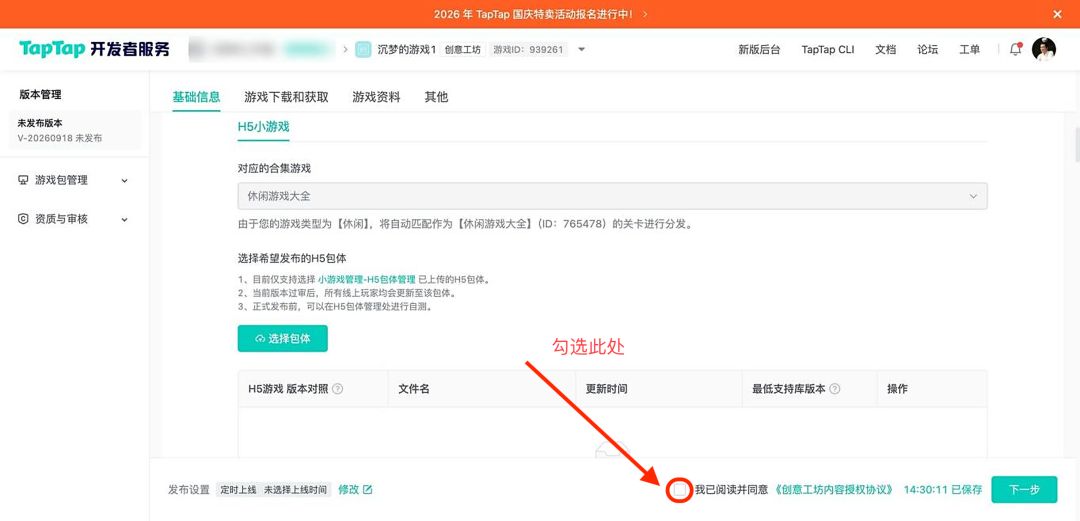The width and height of the screenshot is (1080, 521).
Task: Click the 沉梦的游戏1 game name
Action: click(406, 50)
